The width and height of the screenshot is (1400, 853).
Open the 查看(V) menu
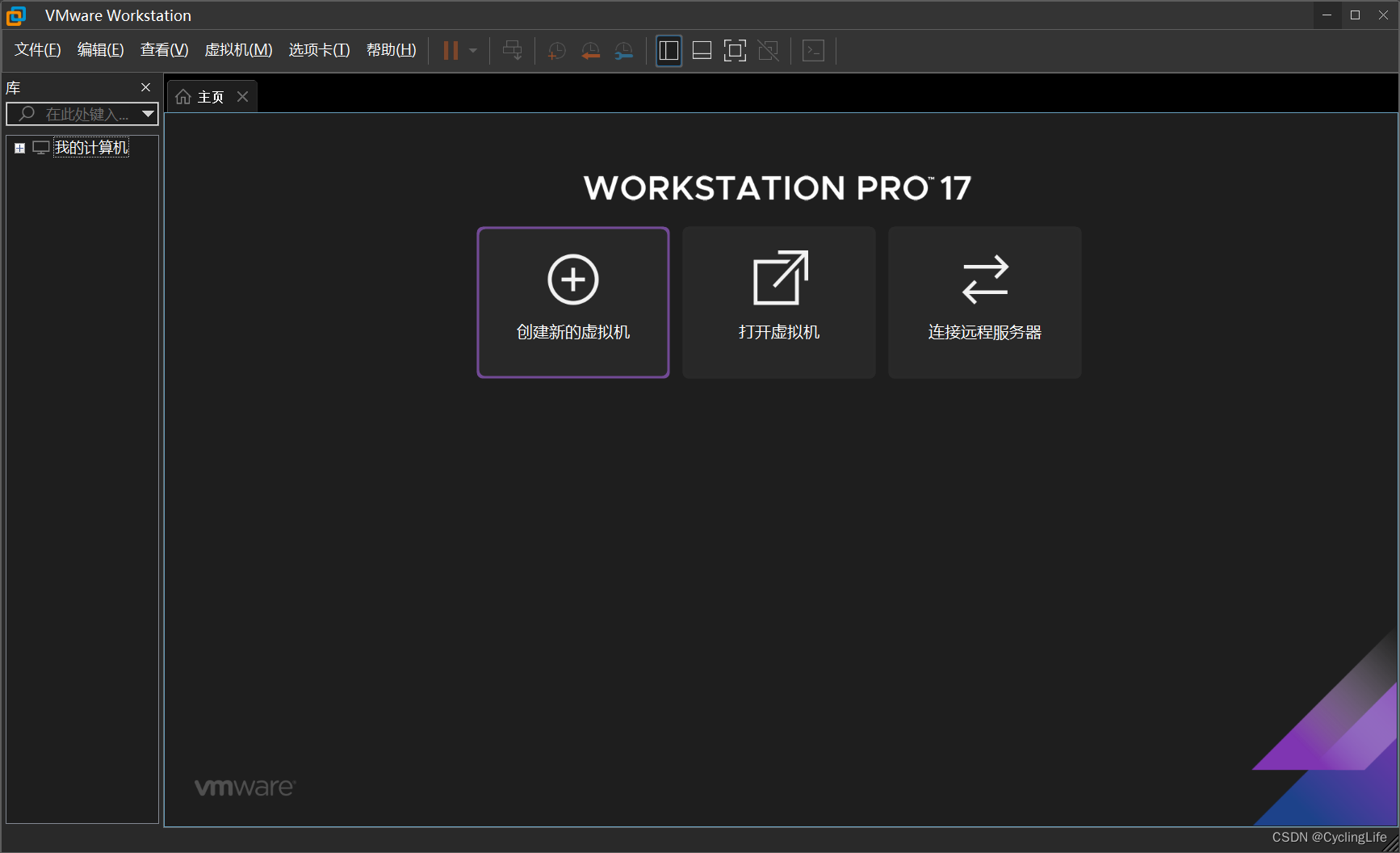point(165,50)
